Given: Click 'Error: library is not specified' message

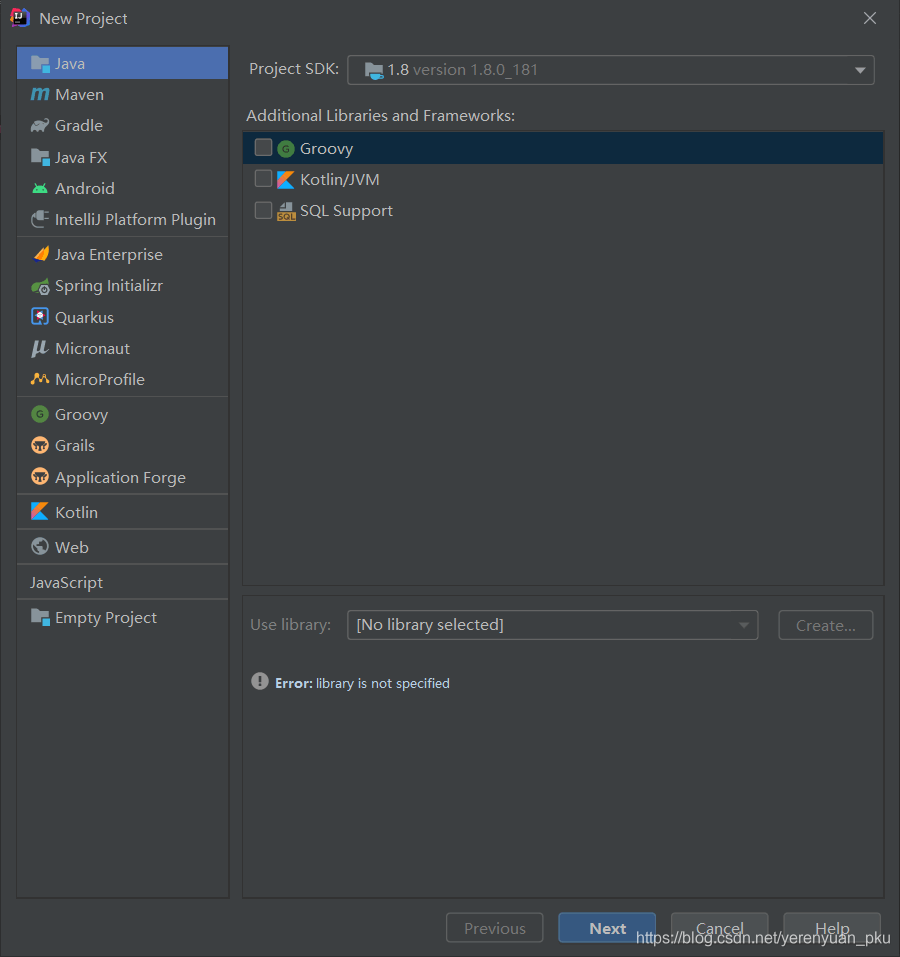Looking at the screenshot, I should tap(362, 683).
